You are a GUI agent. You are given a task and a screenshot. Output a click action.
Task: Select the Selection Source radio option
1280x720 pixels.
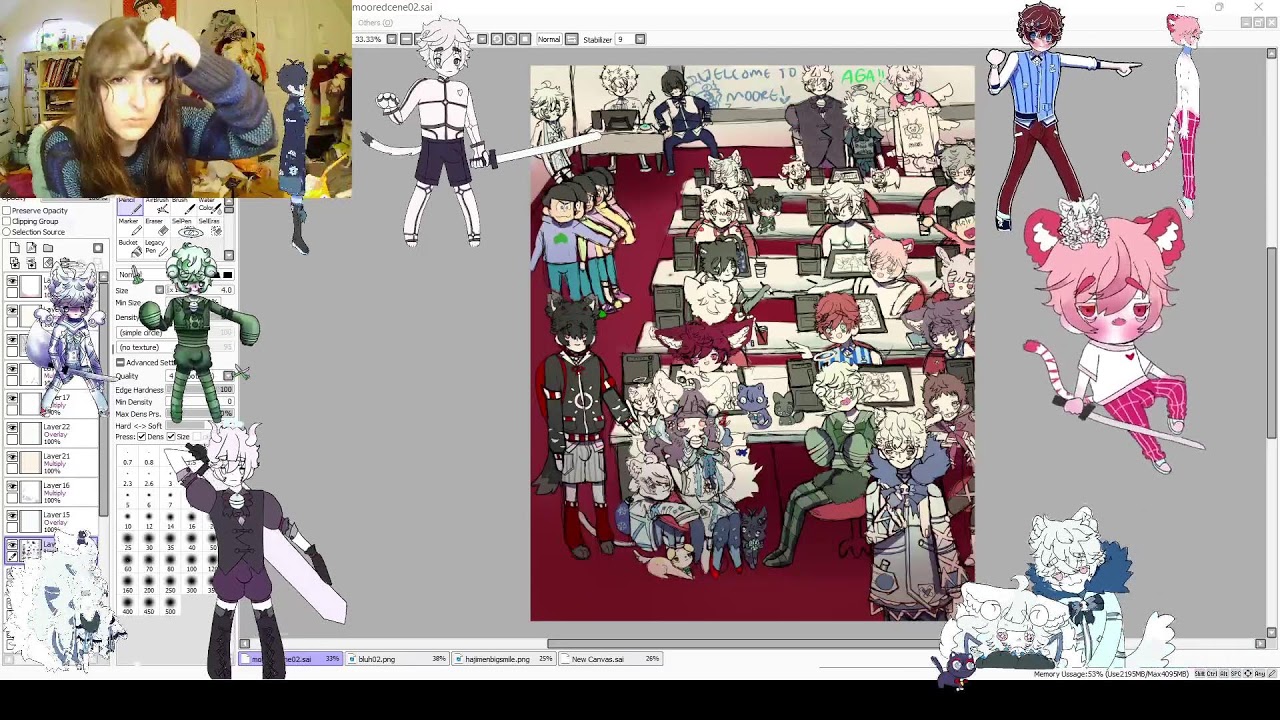(x=6, y=232)
